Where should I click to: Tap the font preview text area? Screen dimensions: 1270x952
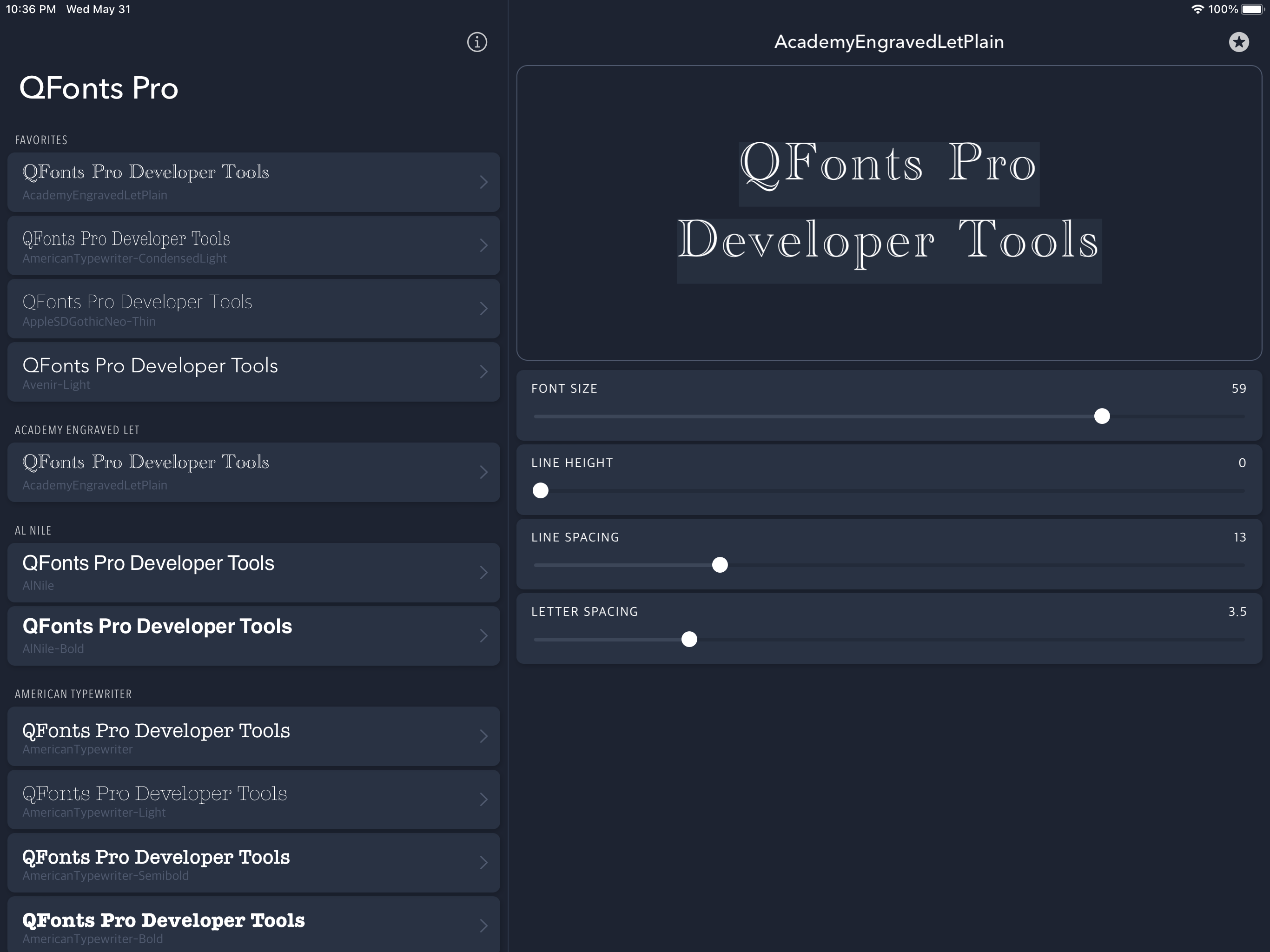[x=889, y=213]
